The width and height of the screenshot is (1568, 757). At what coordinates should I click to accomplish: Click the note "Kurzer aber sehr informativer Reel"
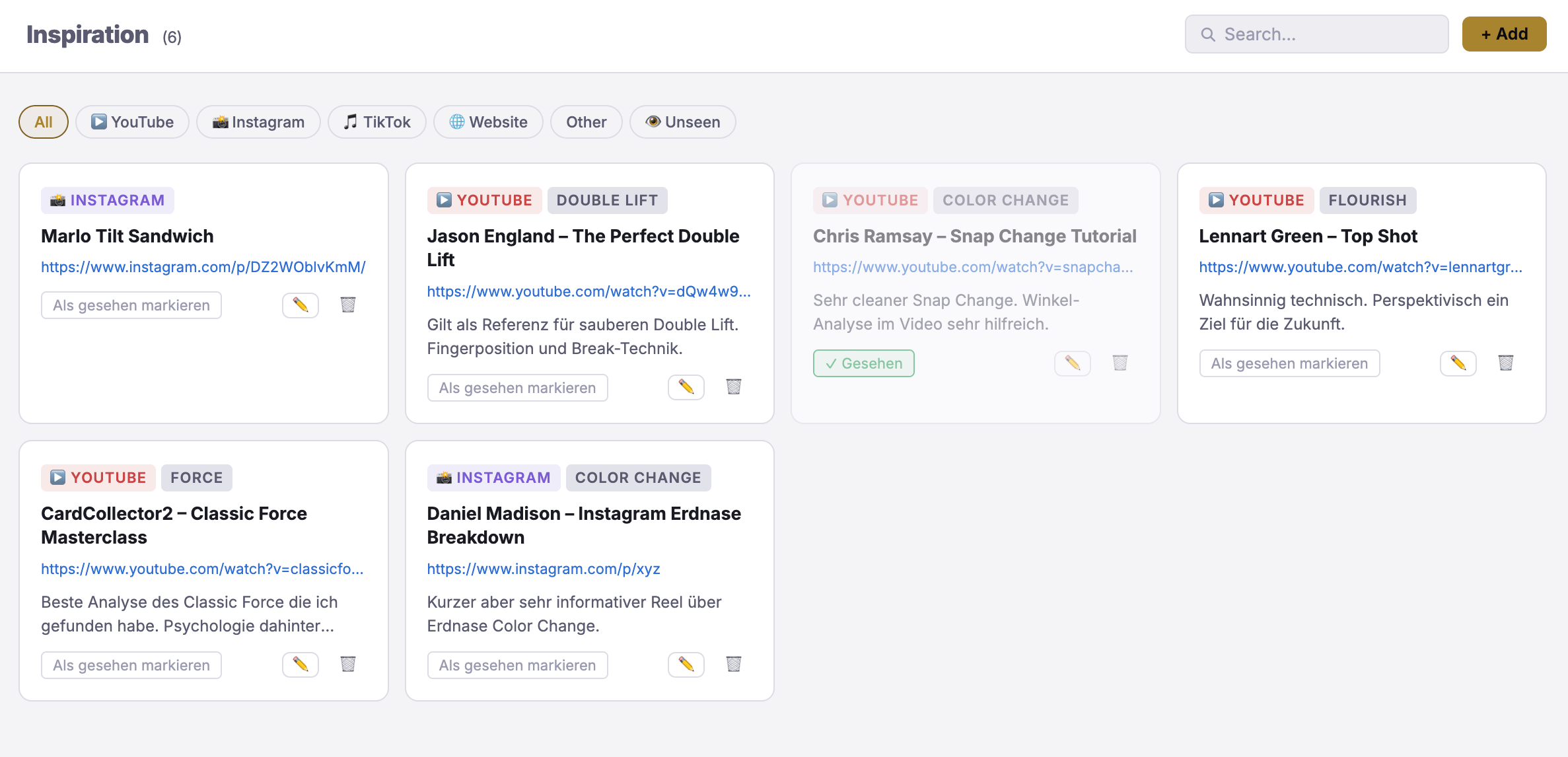click(575, 614)
